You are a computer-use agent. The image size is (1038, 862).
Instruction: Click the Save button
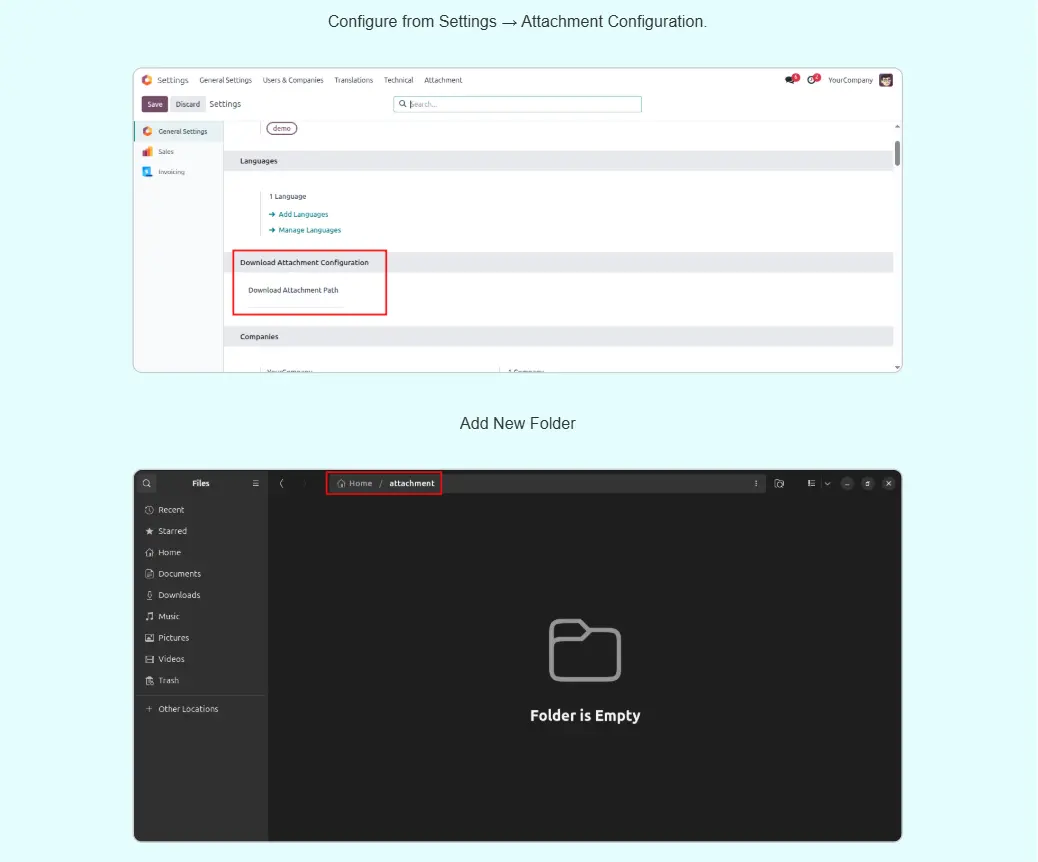point(155,104)
